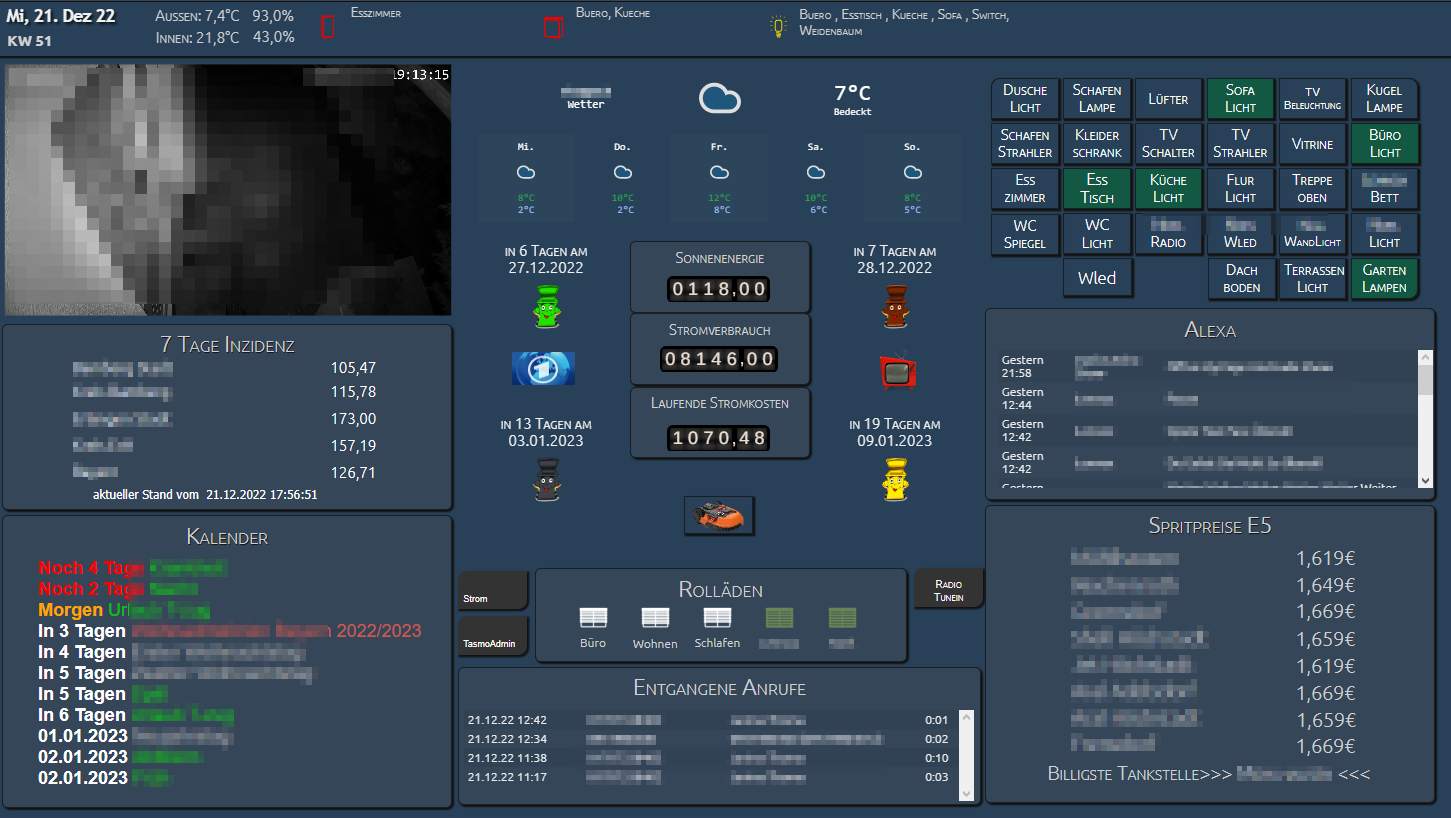Viewport: 1451px width, 818px height.
Task: Click the incidence value 173,00
Action: coord(353,419)
